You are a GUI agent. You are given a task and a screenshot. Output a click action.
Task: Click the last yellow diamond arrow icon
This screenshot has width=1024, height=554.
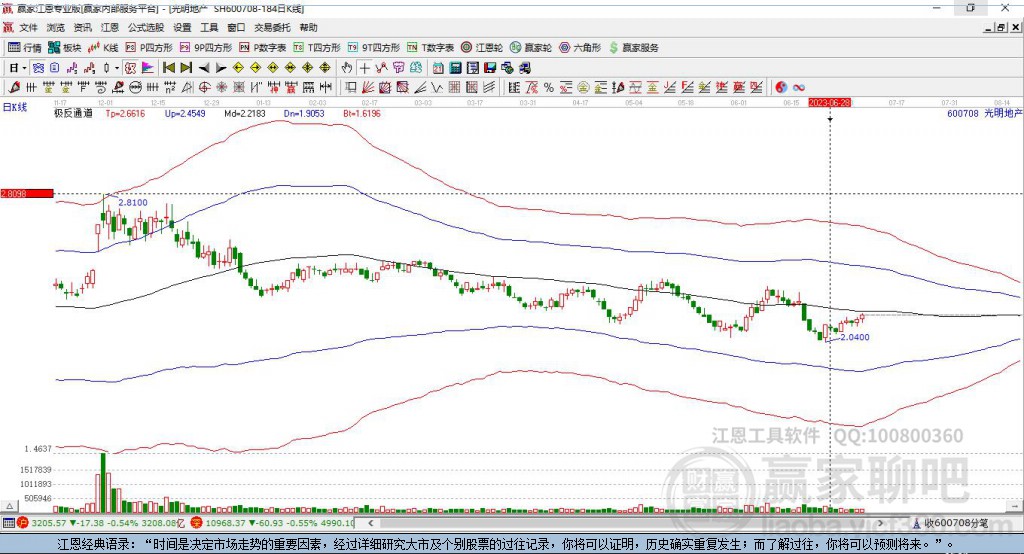[x=325, y=68]
